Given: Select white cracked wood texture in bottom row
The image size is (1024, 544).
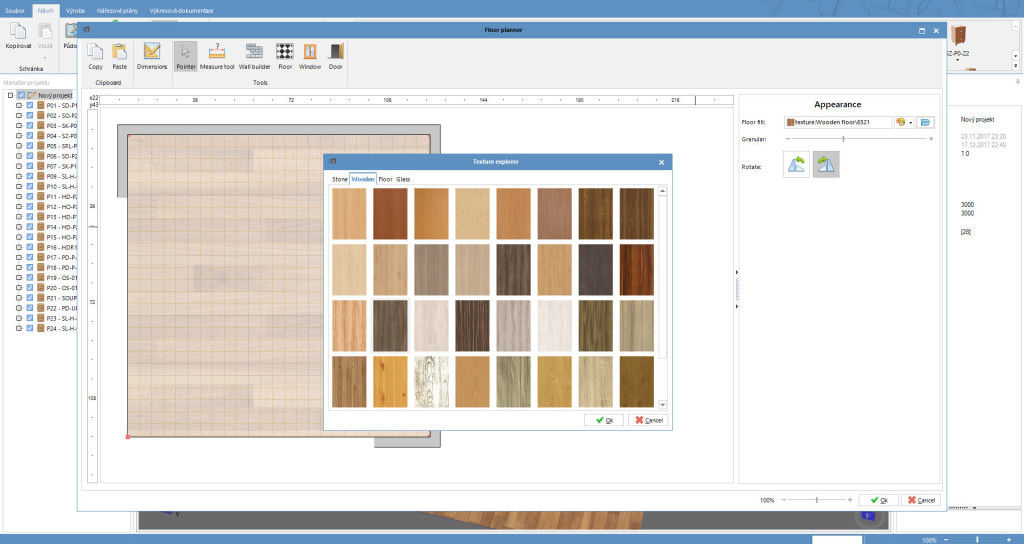Looking at the screenshot, I should pos(431,382).
